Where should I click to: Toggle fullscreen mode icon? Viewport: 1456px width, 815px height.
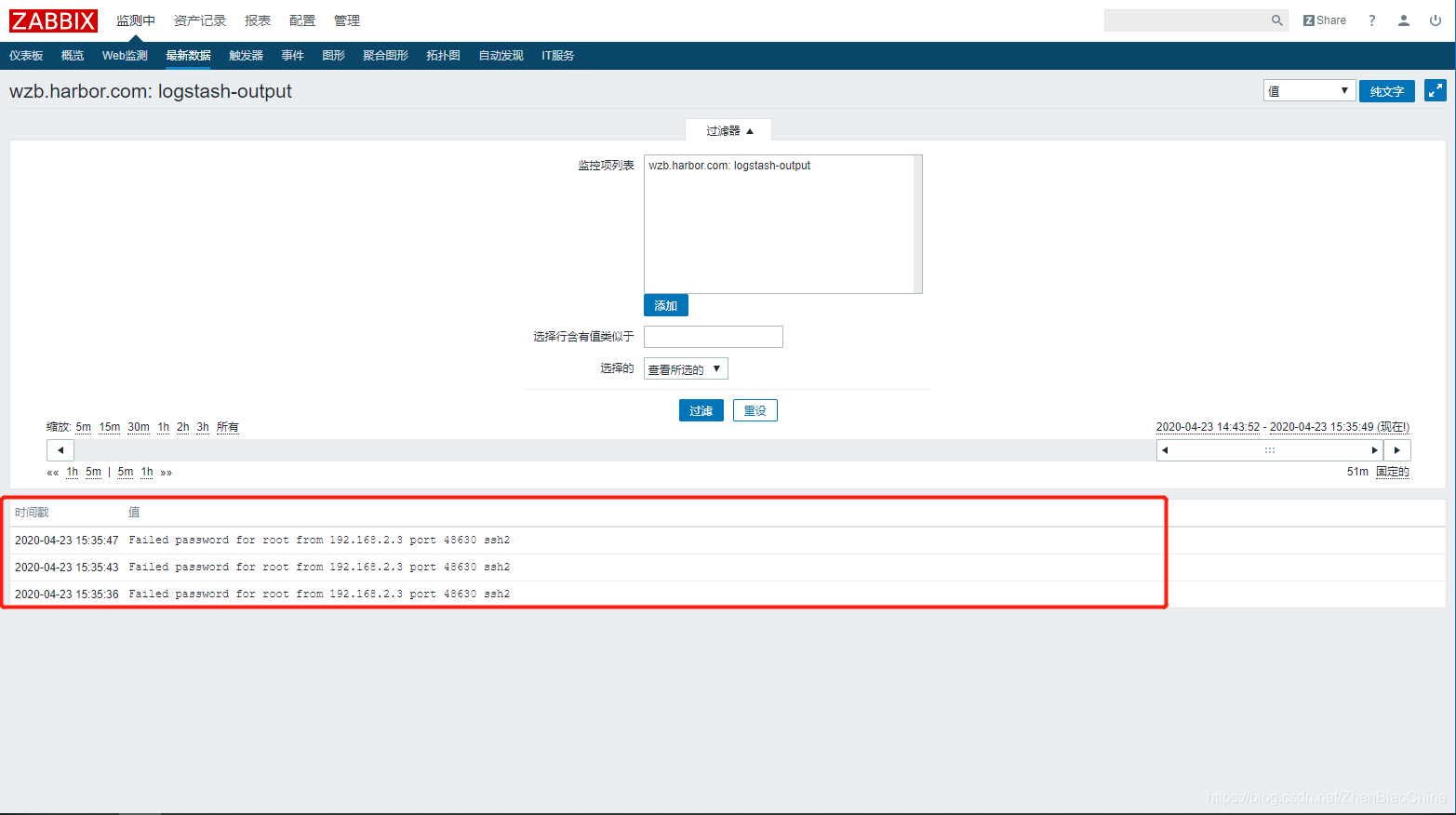point(1436,90)
